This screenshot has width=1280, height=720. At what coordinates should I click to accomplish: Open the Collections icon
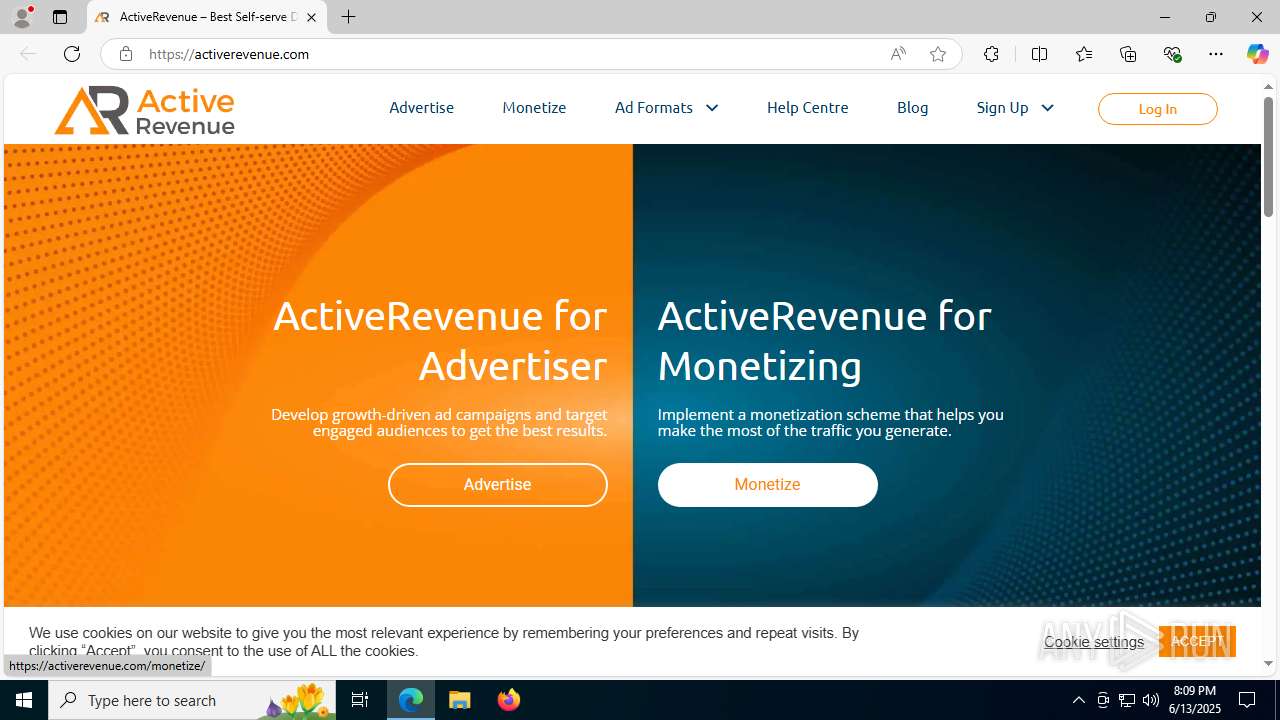tap(1128, 54)
